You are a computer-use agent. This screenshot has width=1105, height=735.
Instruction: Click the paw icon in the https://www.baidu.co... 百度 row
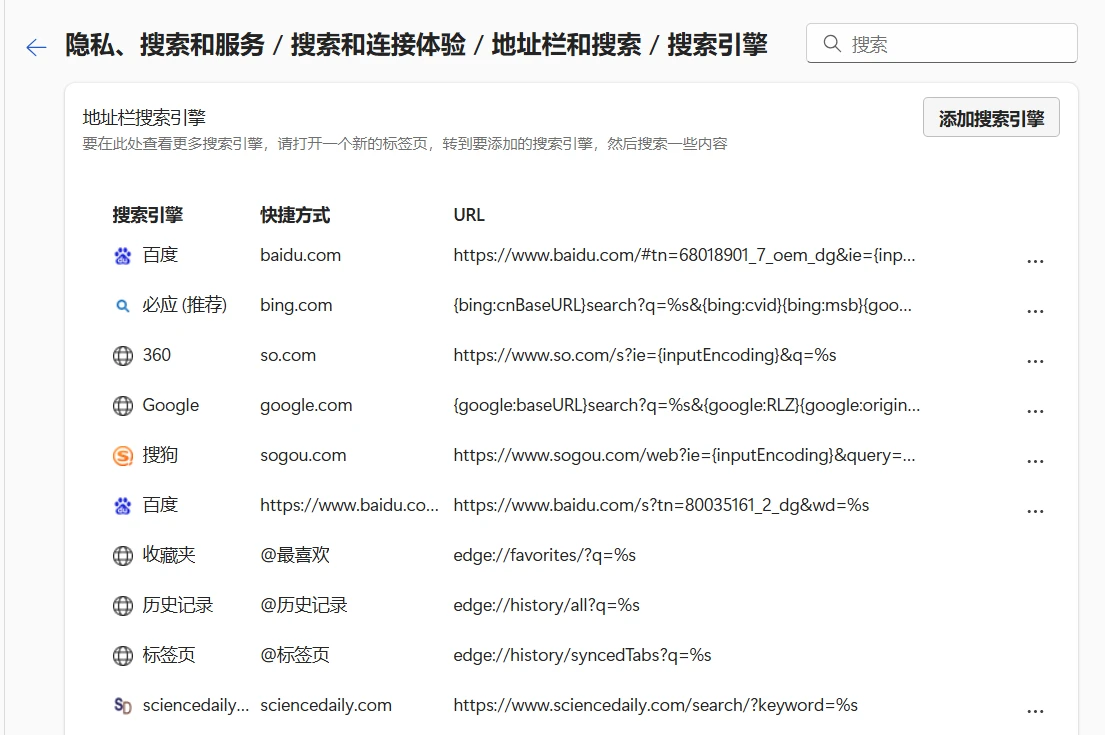click(123, 506)
